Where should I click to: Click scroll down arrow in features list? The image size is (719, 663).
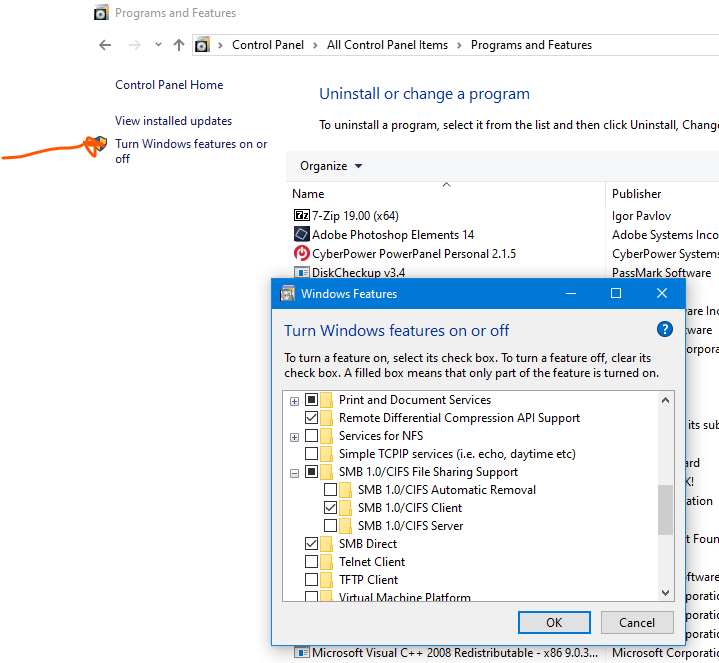pos(665,592)
